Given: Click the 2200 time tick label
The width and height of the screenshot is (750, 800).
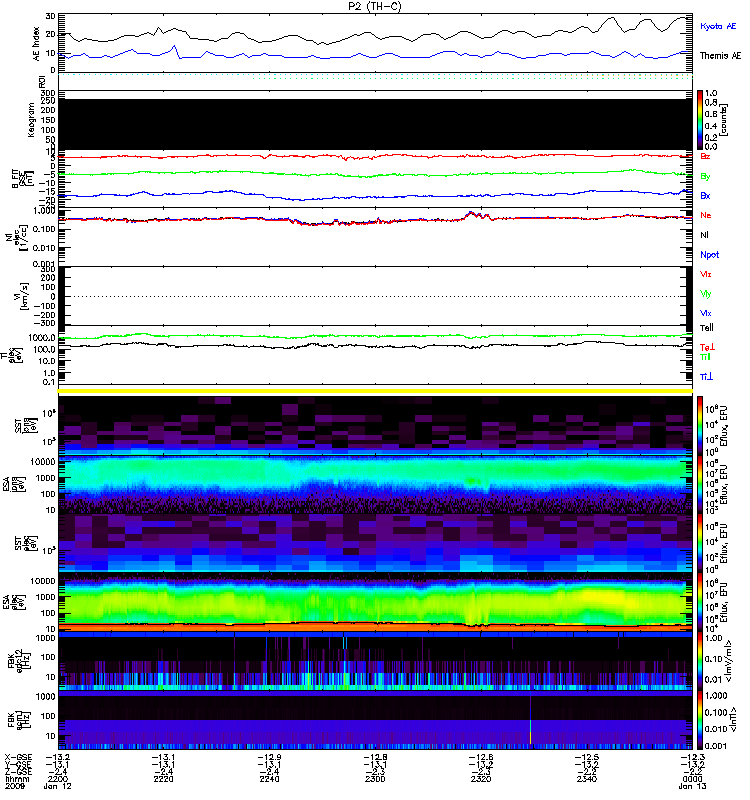Looking at the screenshot, I should click(57, 779).
